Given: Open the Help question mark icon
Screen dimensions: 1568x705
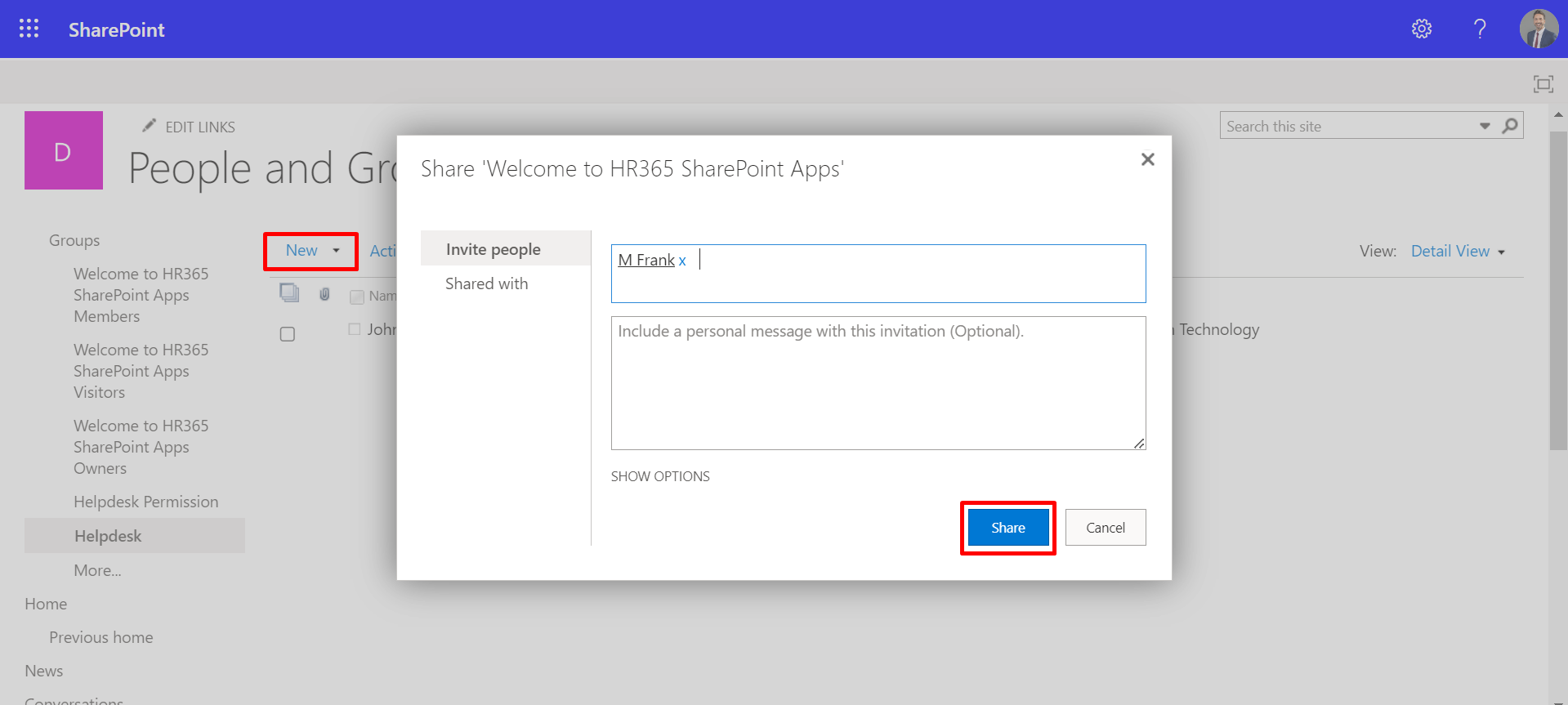Looking at the screenshot, I should pos(1480,29).
